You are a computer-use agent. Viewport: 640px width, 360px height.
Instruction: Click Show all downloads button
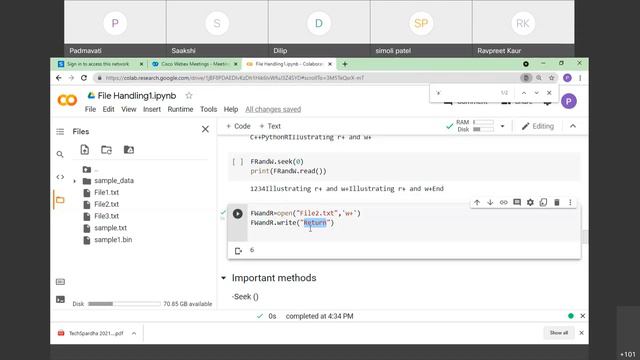(559, 333)
